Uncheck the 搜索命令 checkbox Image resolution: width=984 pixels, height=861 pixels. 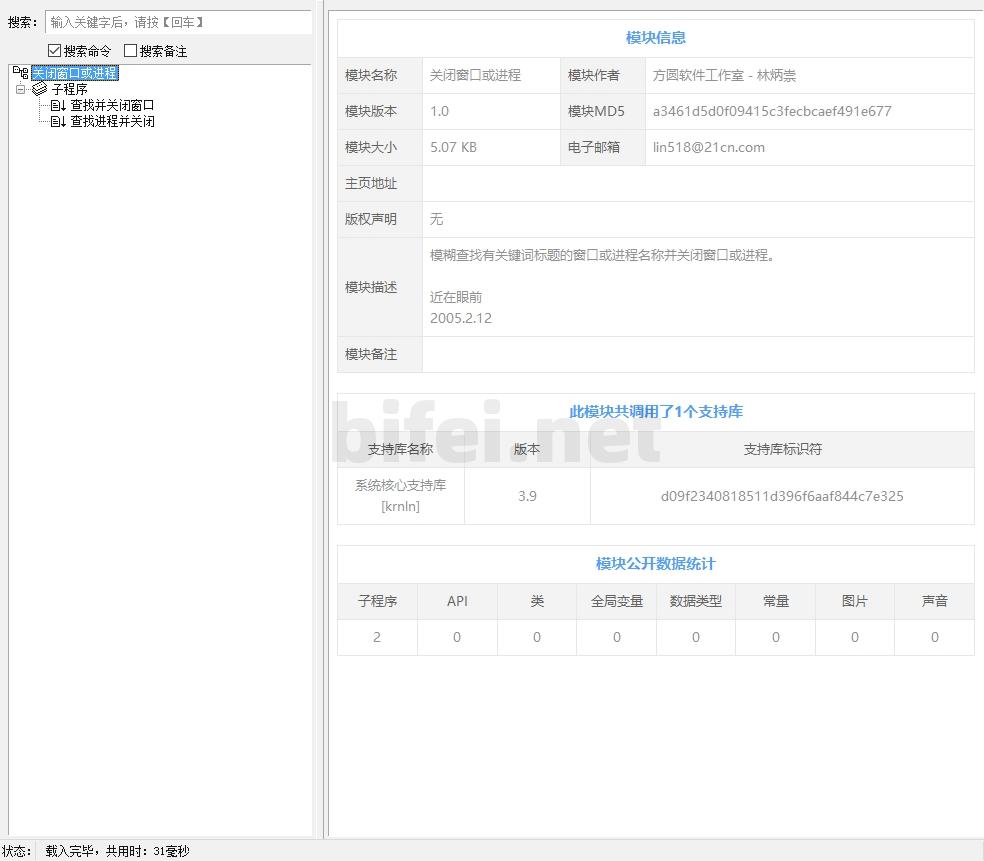(55, 51)
